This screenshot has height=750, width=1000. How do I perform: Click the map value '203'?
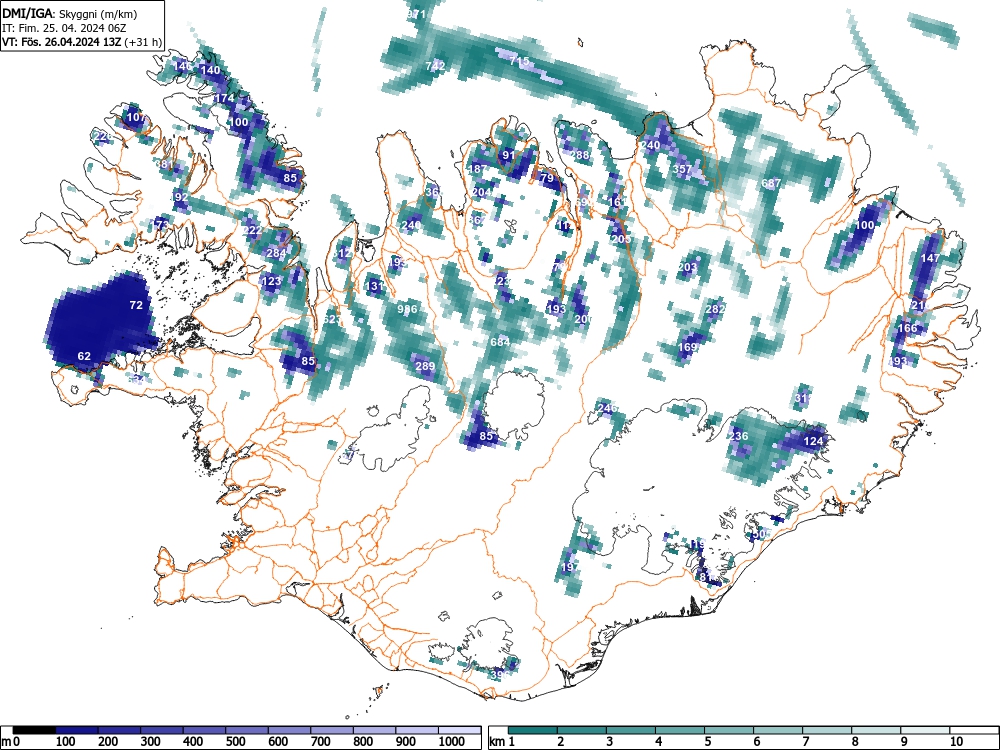pos(688,267)
